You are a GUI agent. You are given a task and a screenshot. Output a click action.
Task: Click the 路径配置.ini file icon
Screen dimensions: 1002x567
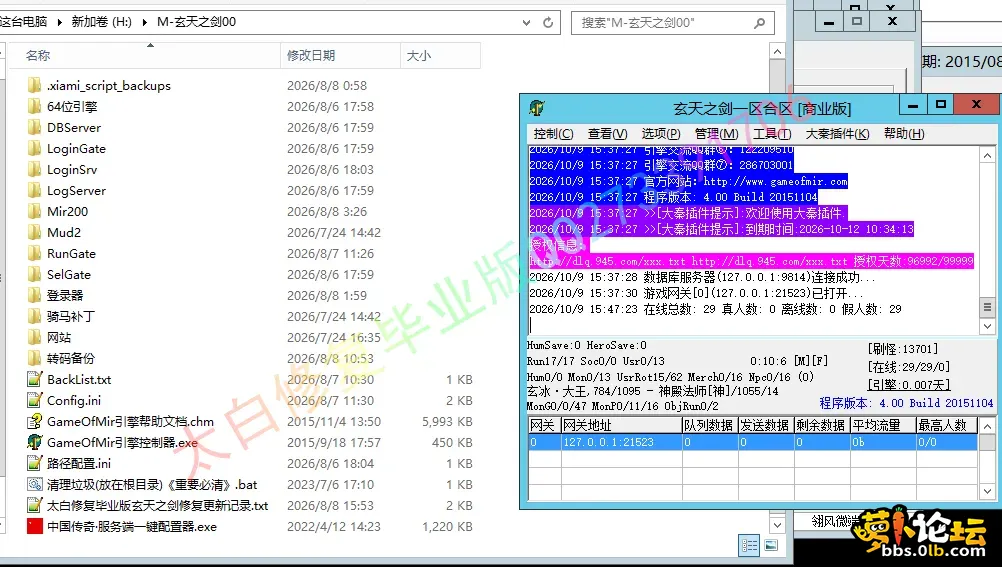[35, 463]
